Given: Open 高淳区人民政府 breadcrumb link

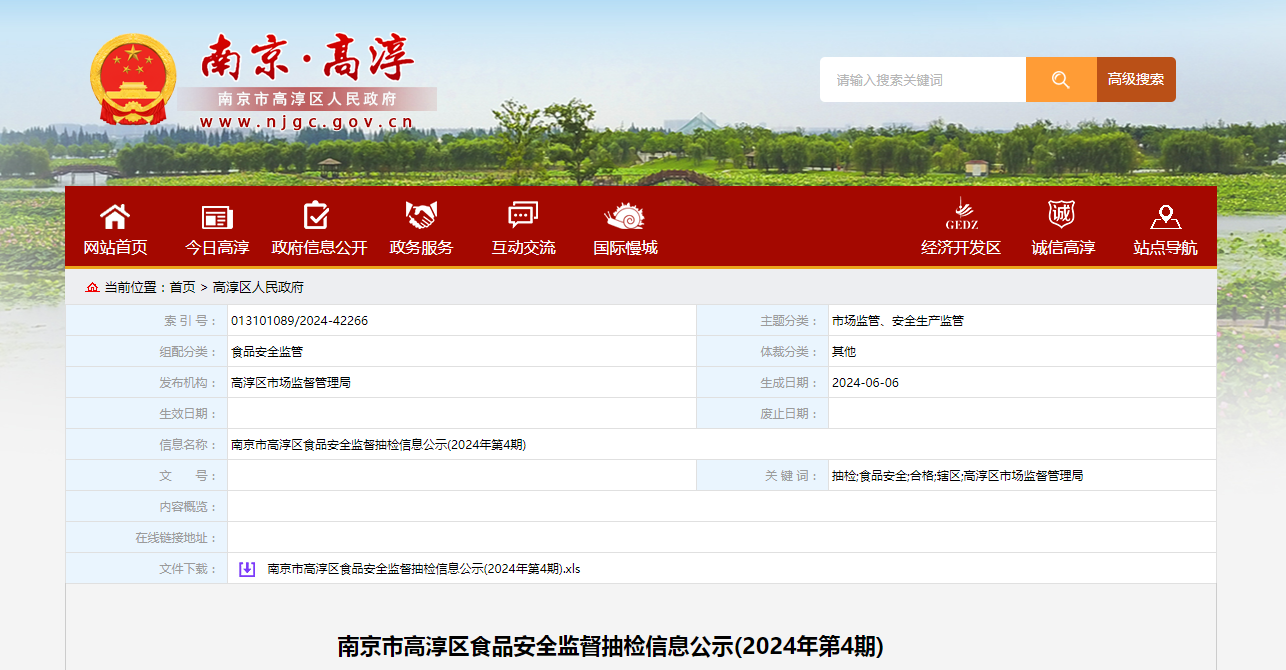Looking at the screenshot, I should coord(258,287).
